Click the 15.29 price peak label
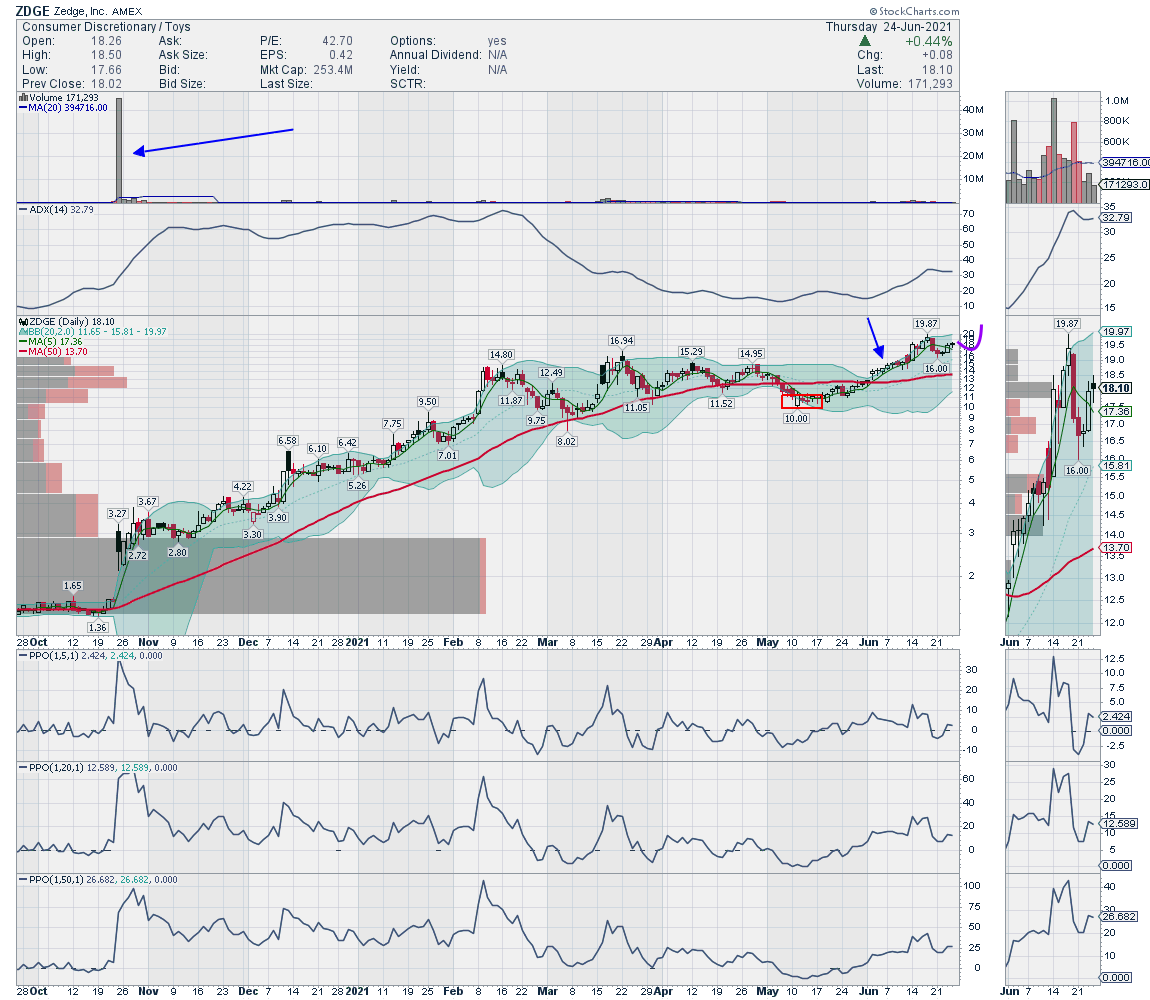The width and height of the screenshot is (1150, 1000). tap(691, 351)
